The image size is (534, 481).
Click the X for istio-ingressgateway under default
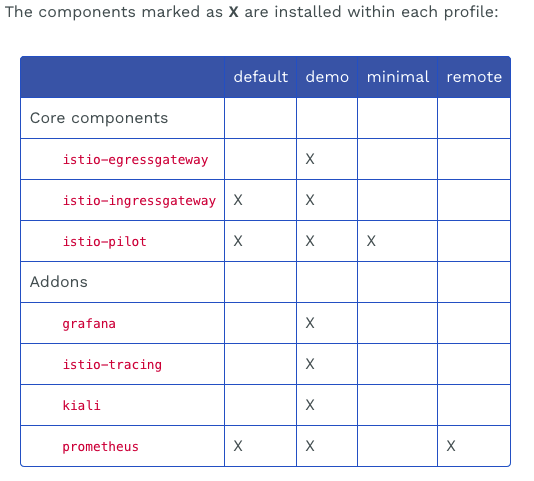pos(238,200)
